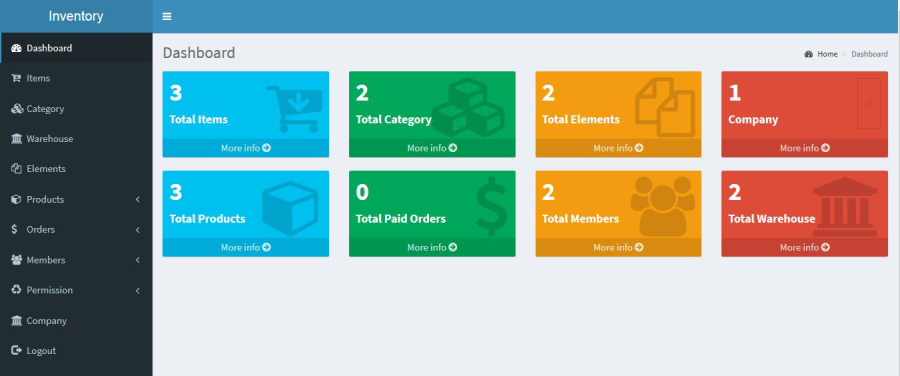View More info for Total Elements
The height and width of the screenshot is (376, 900).
[x=618, y=148]
